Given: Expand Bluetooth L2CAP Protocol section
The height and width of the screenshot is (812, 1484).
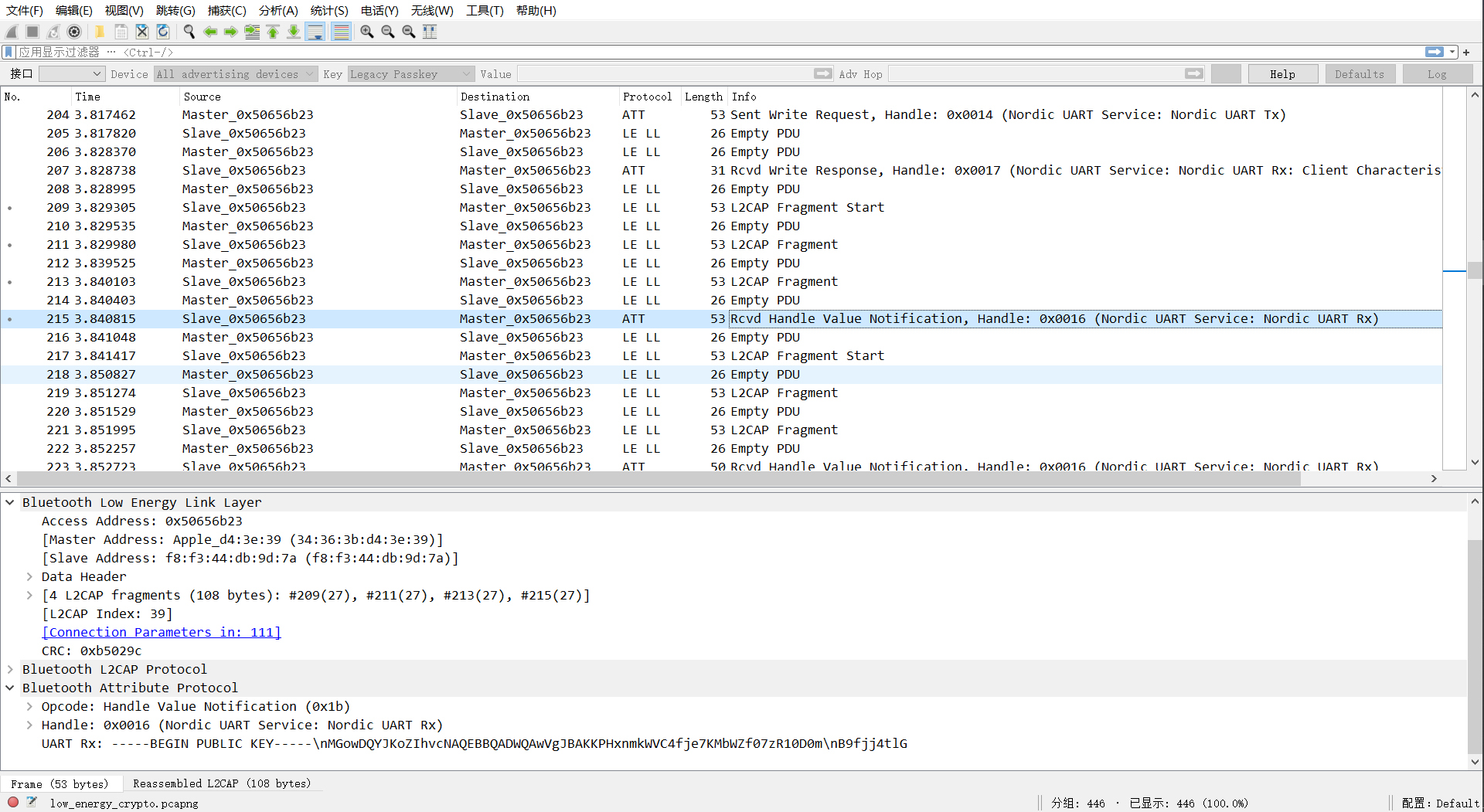Looking at the screenshot, I should coord(10,669).
